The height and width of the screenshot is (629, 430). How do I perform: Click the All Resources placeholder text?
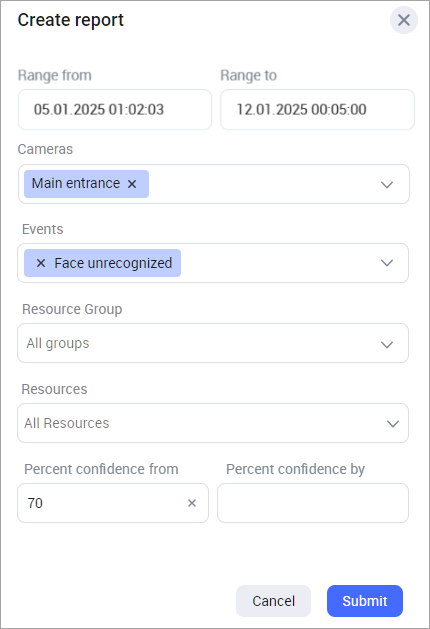[67, 423]
